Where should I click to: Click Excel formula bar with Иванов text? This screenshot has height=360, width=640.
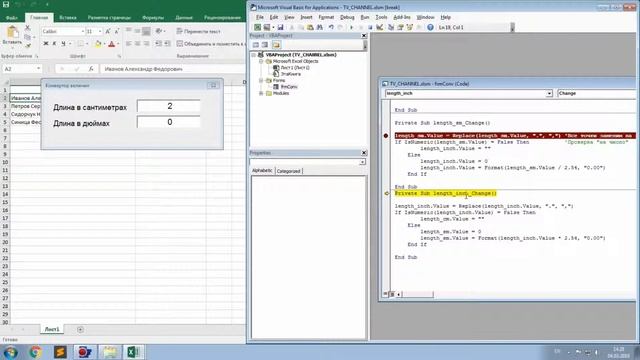[173, 69]
